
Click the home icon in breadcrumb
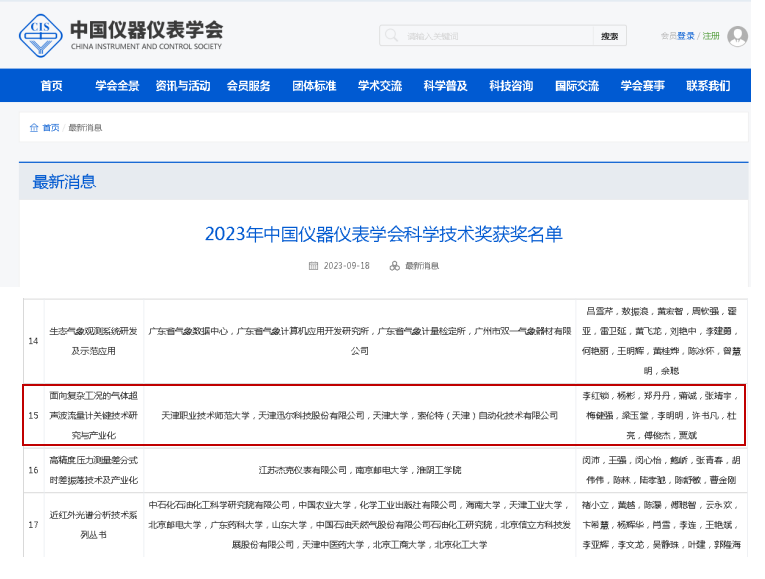pyautogui.click(x=34, y=128)
